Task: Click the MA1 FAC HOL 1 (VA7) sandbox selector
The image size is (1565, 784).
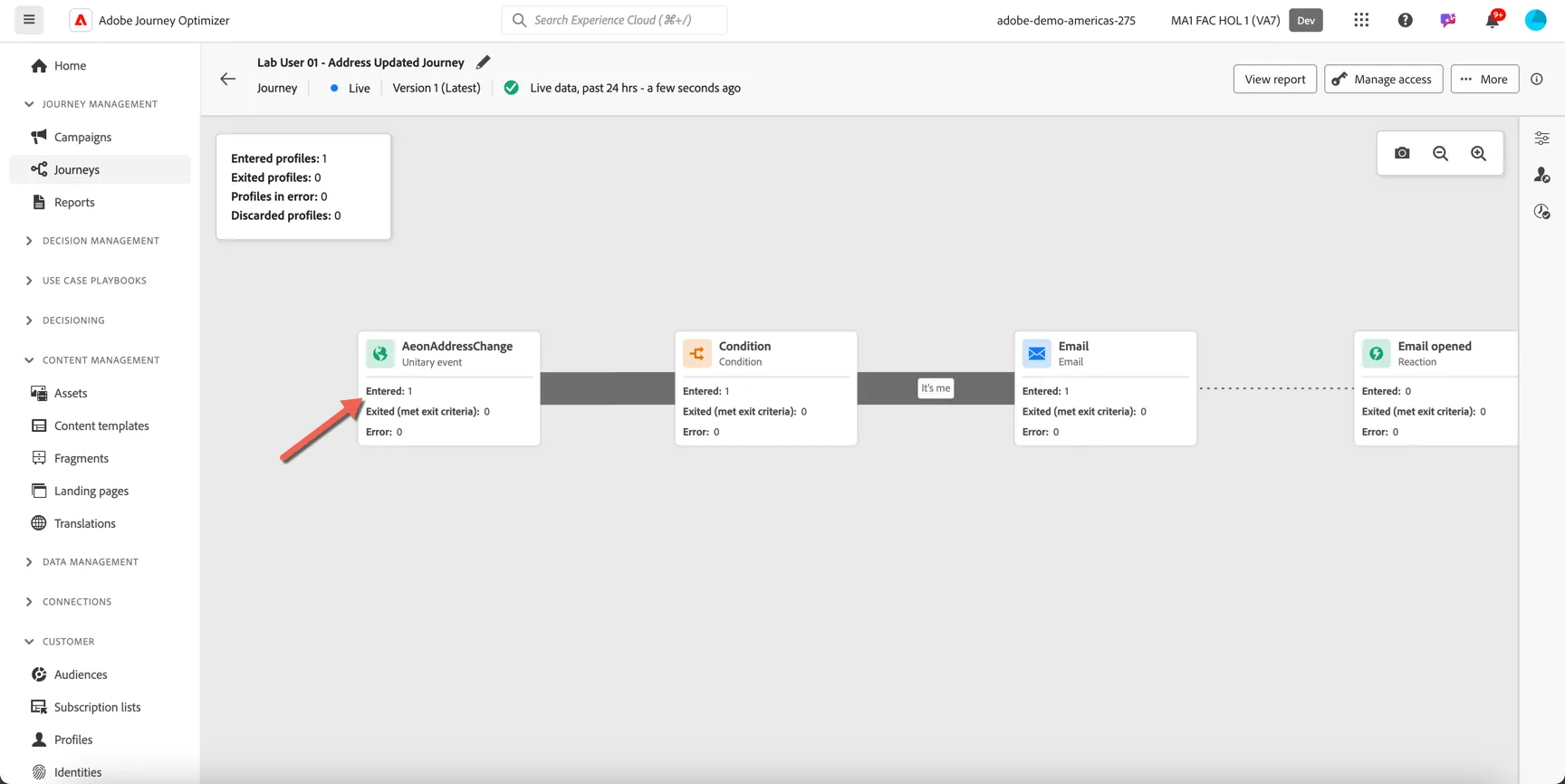Action: (1224, 20)
